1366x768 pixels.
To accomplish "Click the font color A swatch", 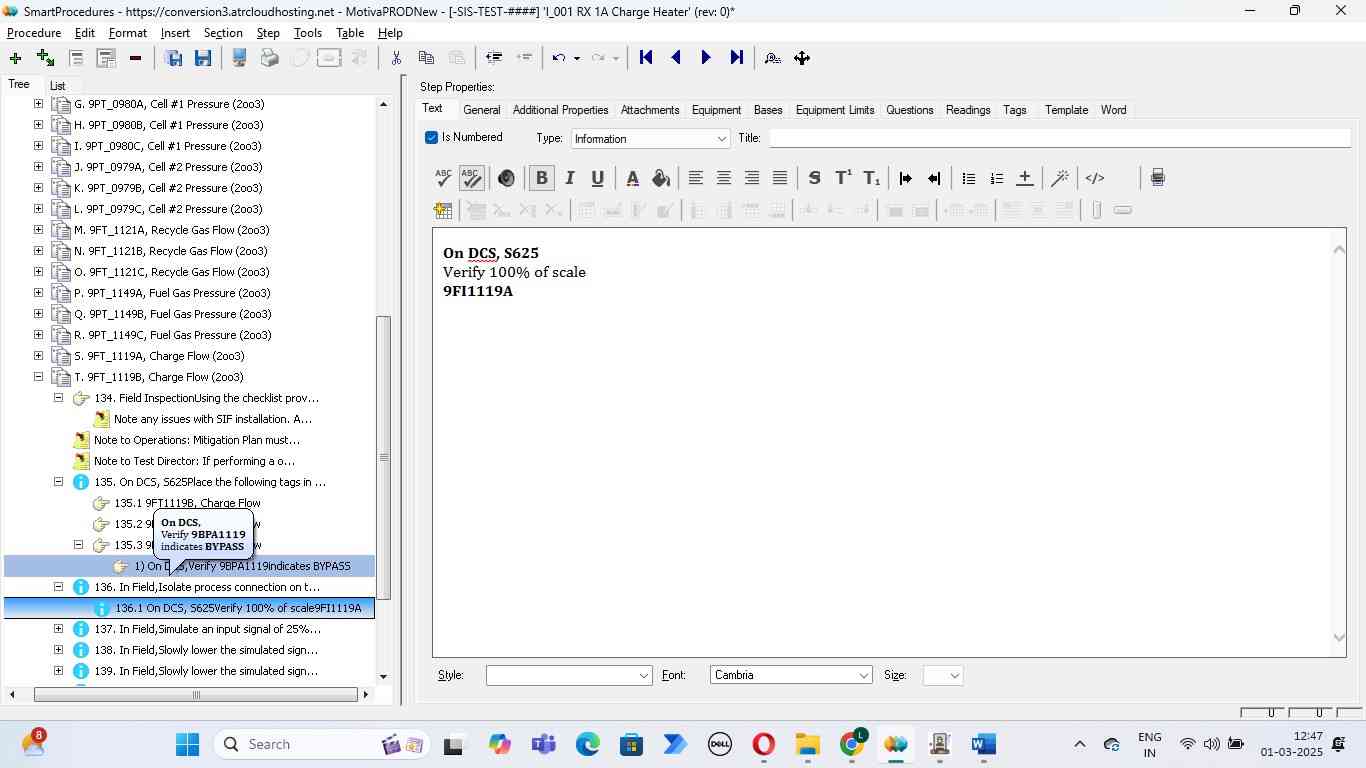I will coord(632,178).
